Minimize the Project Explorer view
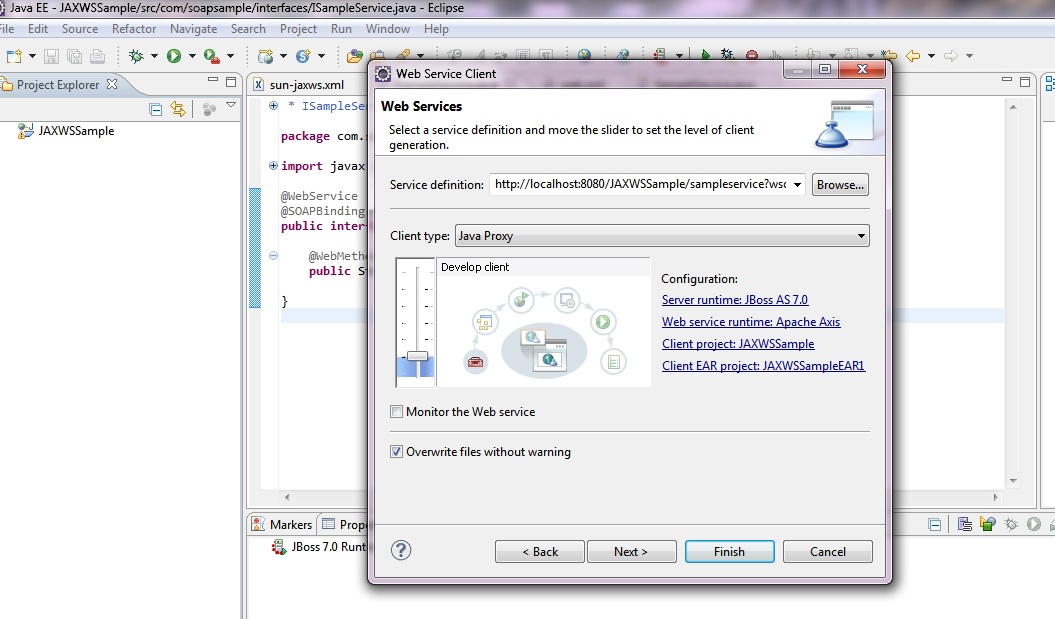Image resolution: width=1055 pixels, height=619 pixels. click(213, 80)
